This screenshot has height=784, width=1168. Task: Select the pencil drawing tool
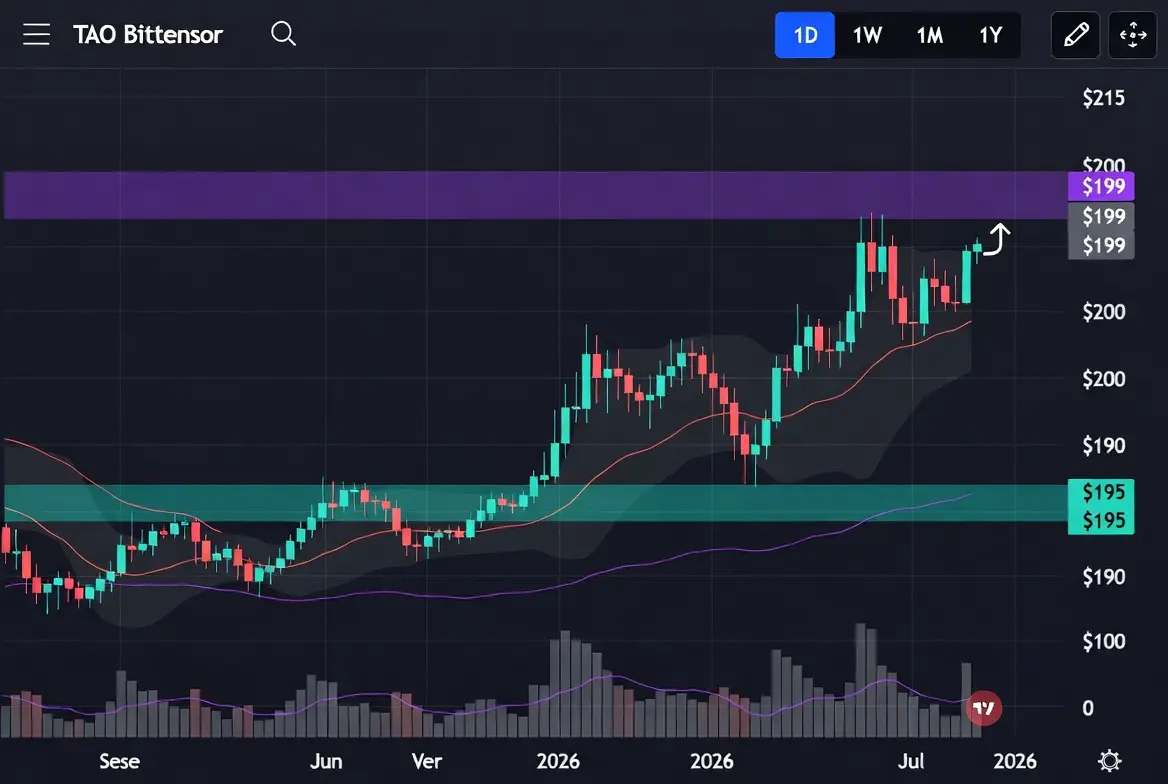[1076, 35]
